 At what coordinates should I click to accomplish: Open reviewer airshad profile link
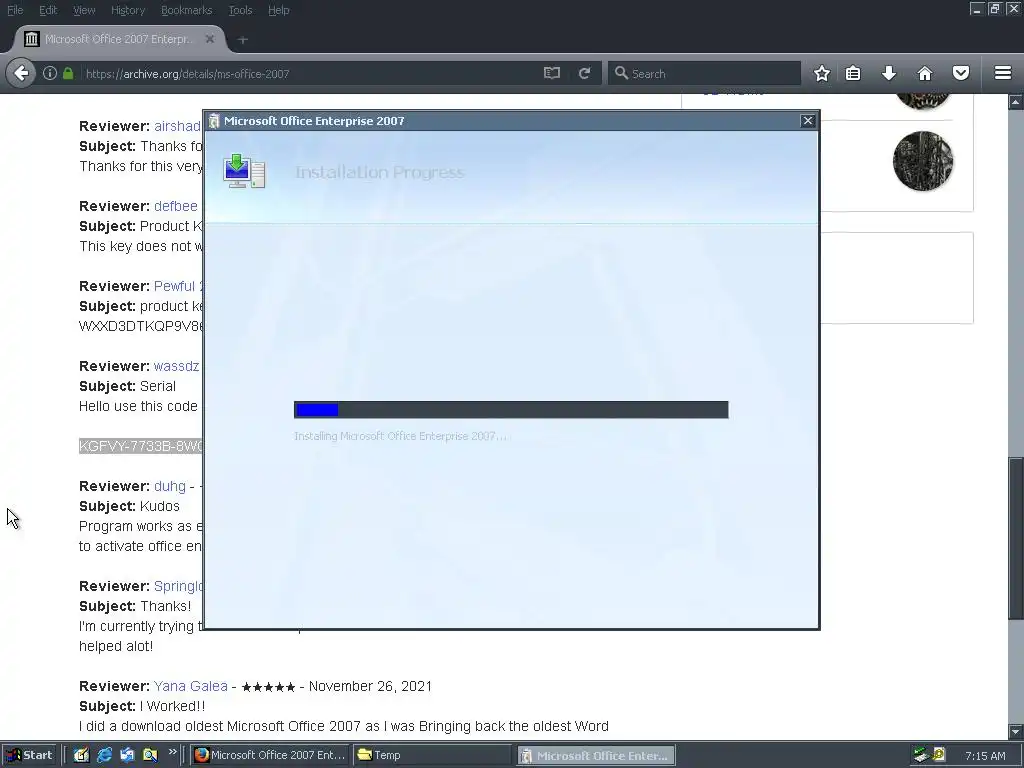[x=178, y=126]
